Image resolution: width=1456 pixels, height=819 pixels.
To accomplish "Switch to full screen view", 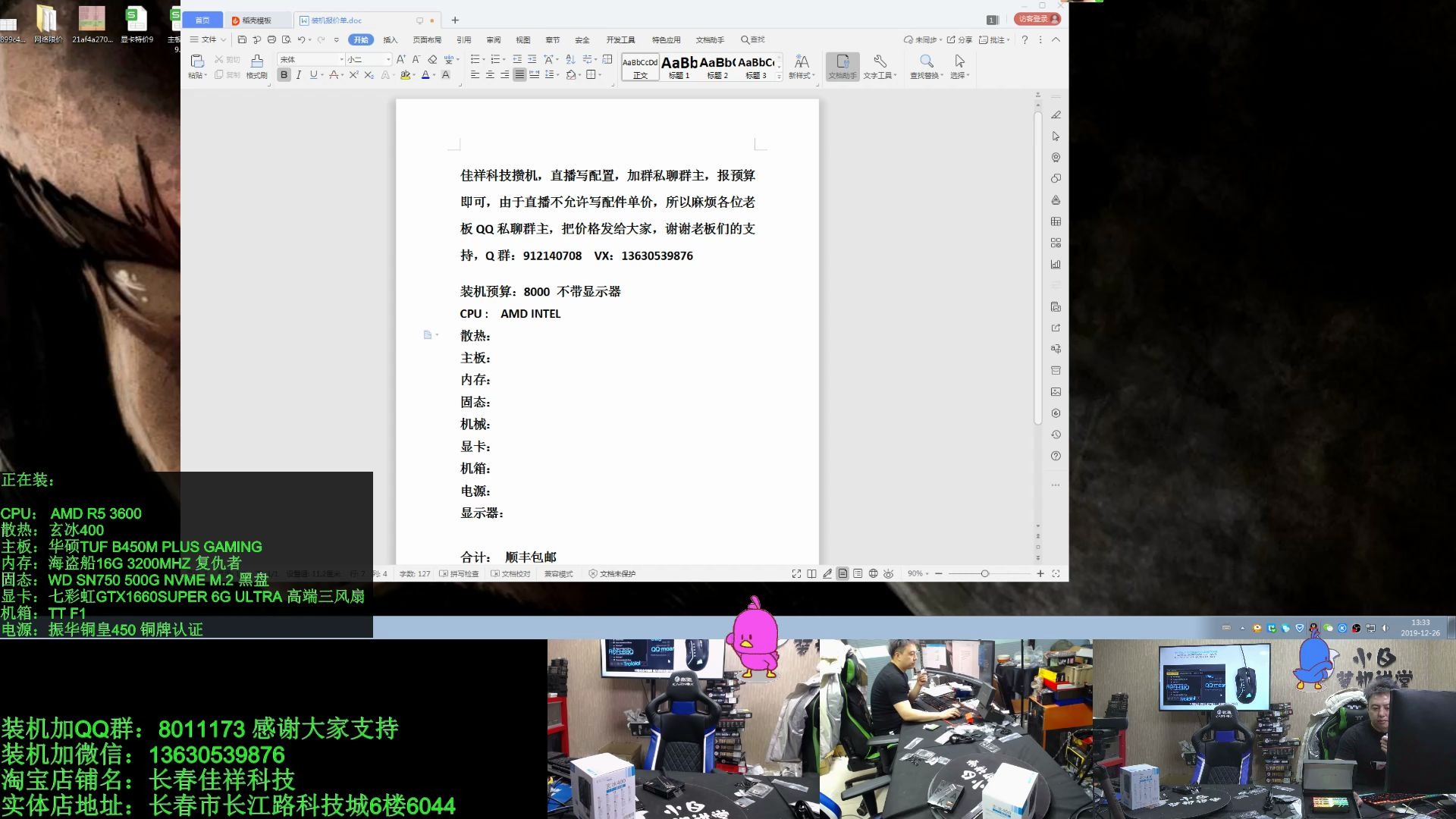I will (x=796, y=574).
